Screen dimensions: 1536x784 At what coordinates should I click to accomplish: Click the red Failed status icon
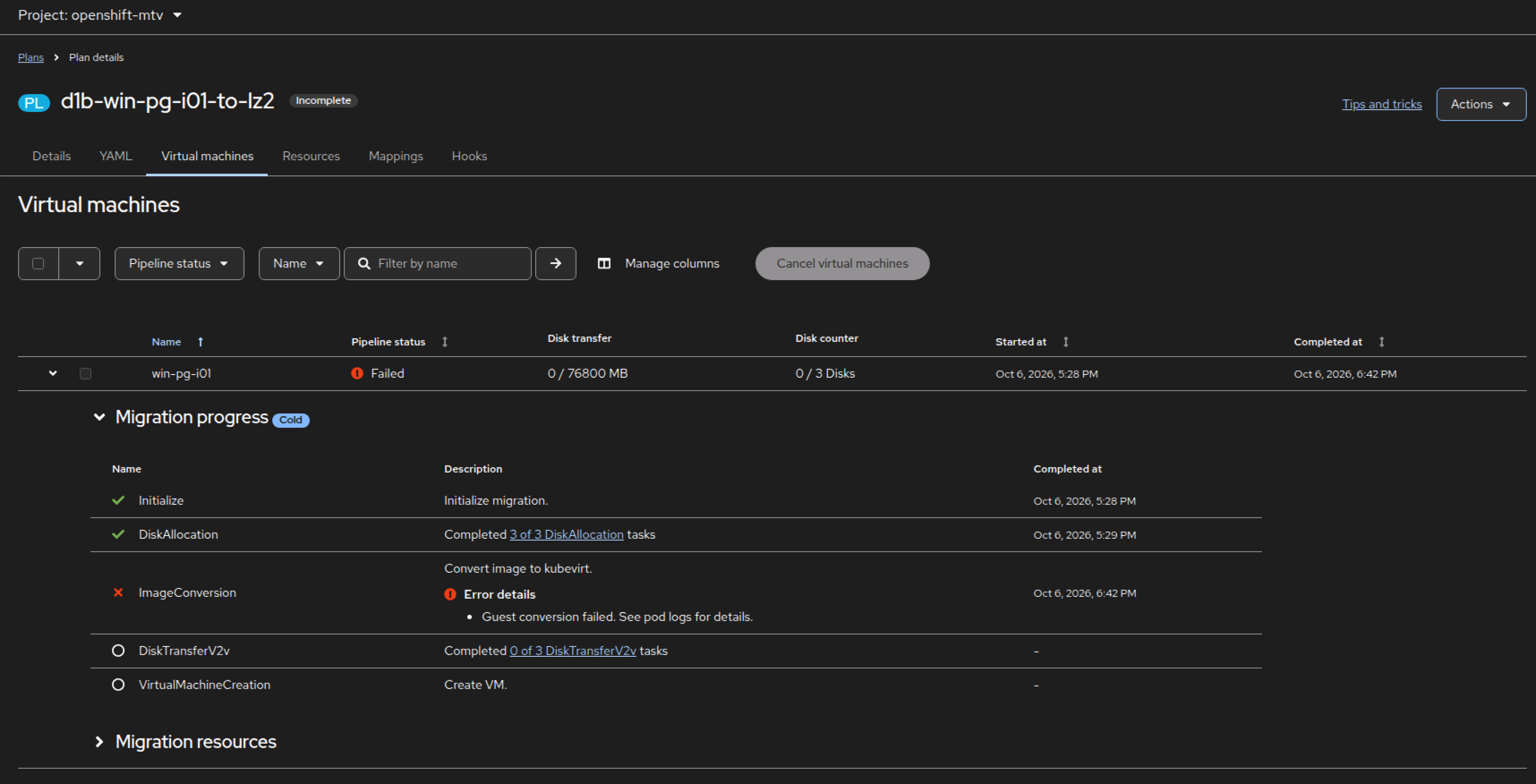coord(357,373)
